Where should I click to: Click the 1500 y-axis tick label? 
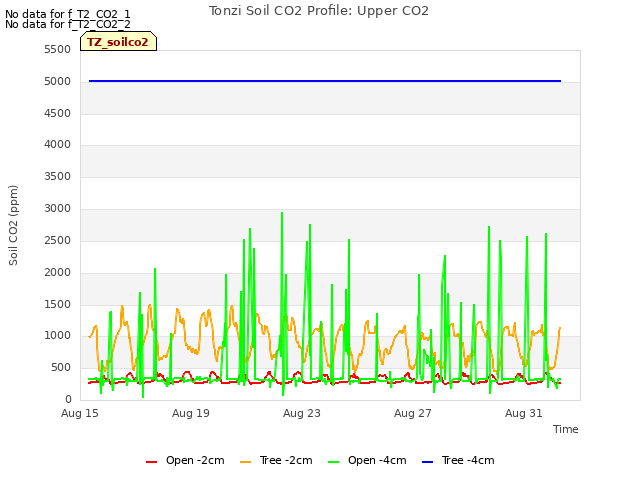coord(58,304)
